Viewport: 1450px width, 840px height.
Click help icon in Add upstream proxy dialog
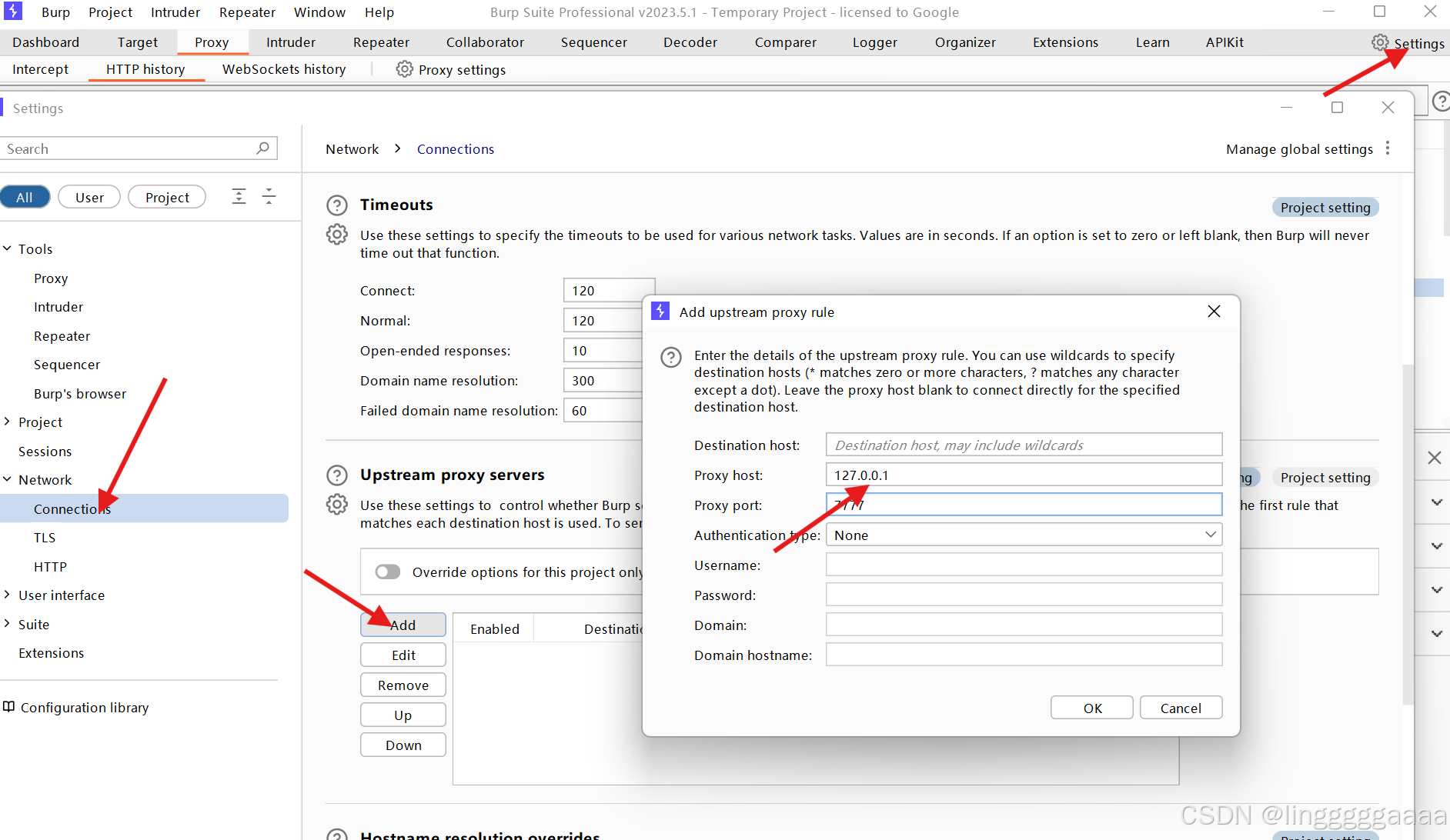pyautogui.click(x=671, y=358)
